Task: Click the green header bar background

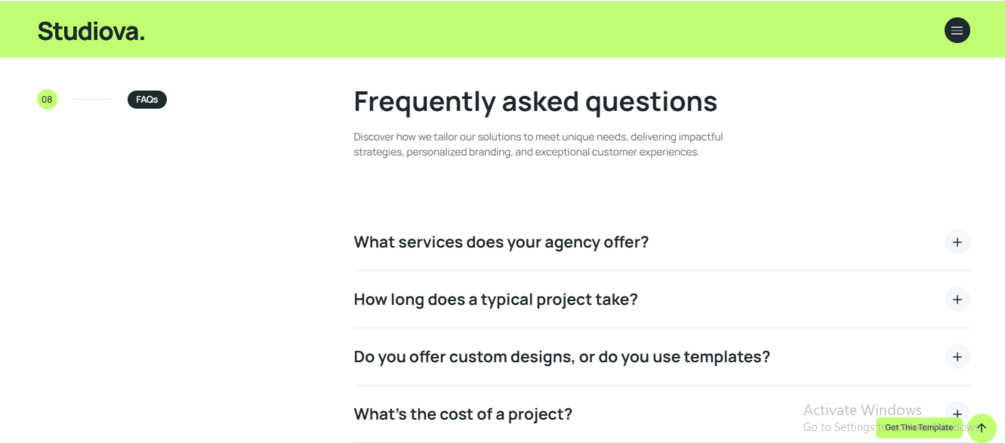Action: tap(500, 30)
